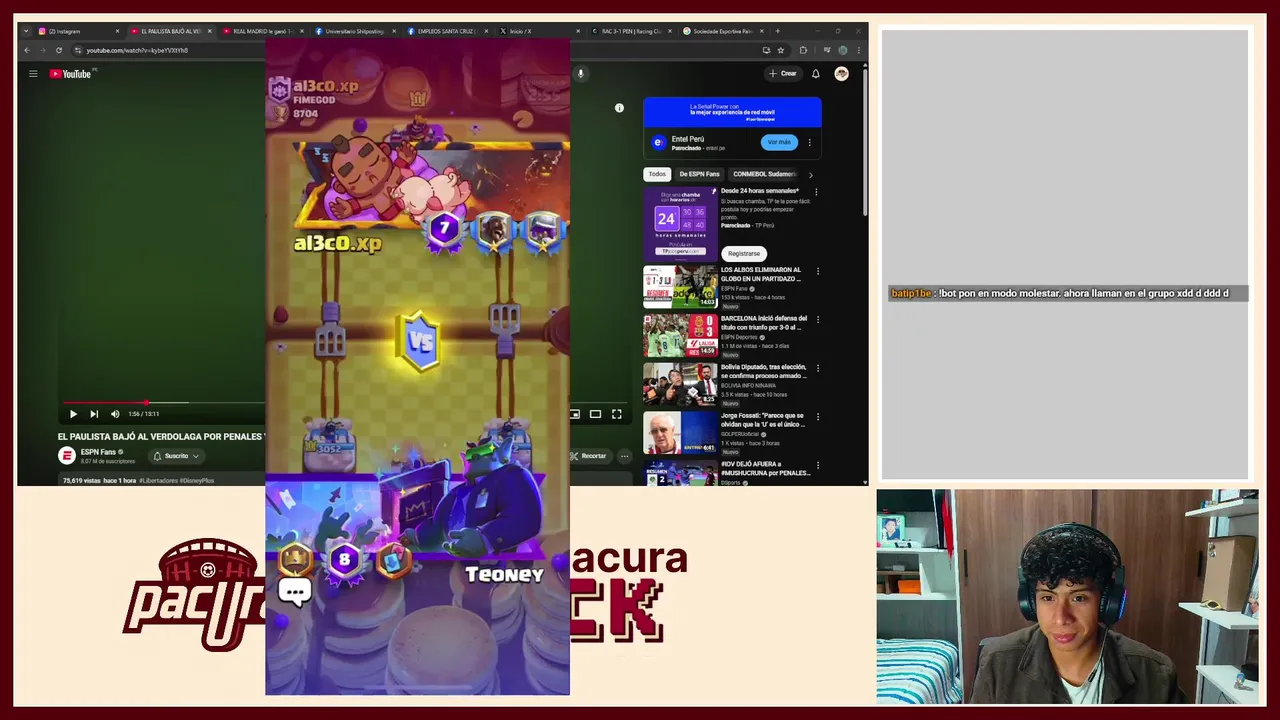This screenshot has width=1280, height=720.
Task: Open the 'Desde 24 horas semanales' ad thumbnail
Action: pyautogui.click(x=680, y=223)
